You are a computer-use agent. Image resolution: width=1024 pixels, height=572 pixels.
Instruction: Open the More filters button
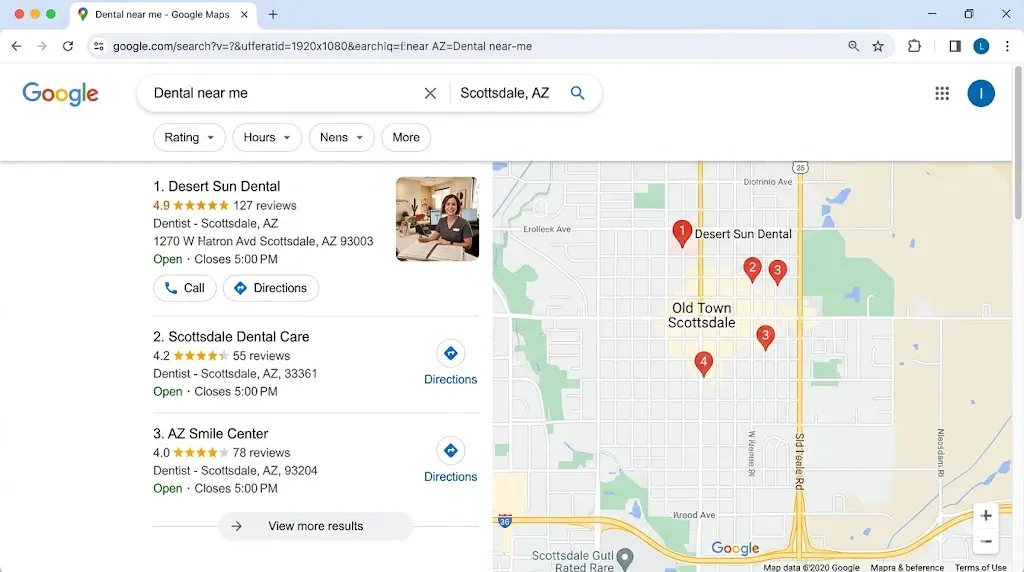[406, 137]
